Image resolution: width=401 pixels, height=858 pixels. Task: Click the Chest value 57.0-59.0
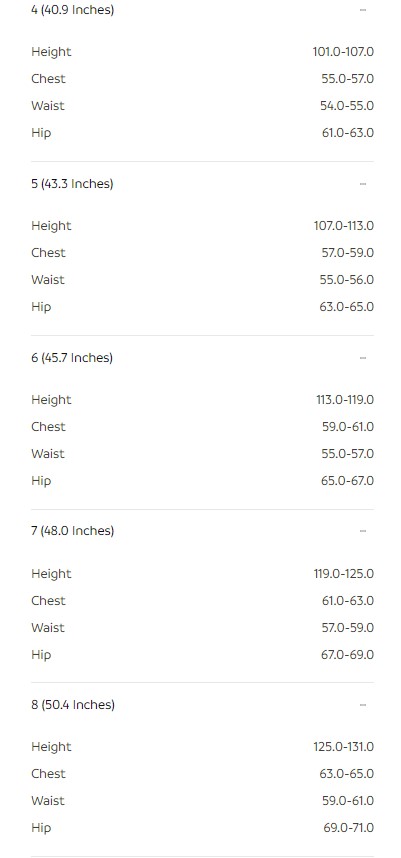[x=347, y=253]
